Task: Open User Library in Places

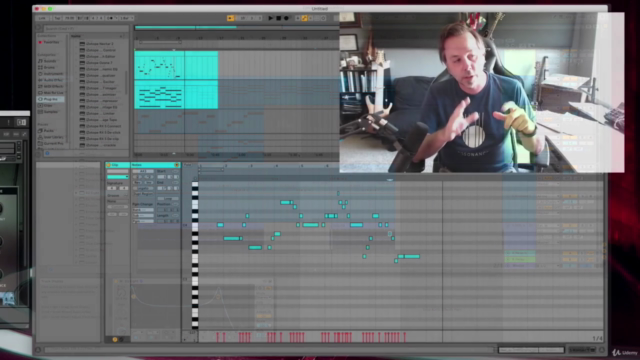Action: point(51,137)
